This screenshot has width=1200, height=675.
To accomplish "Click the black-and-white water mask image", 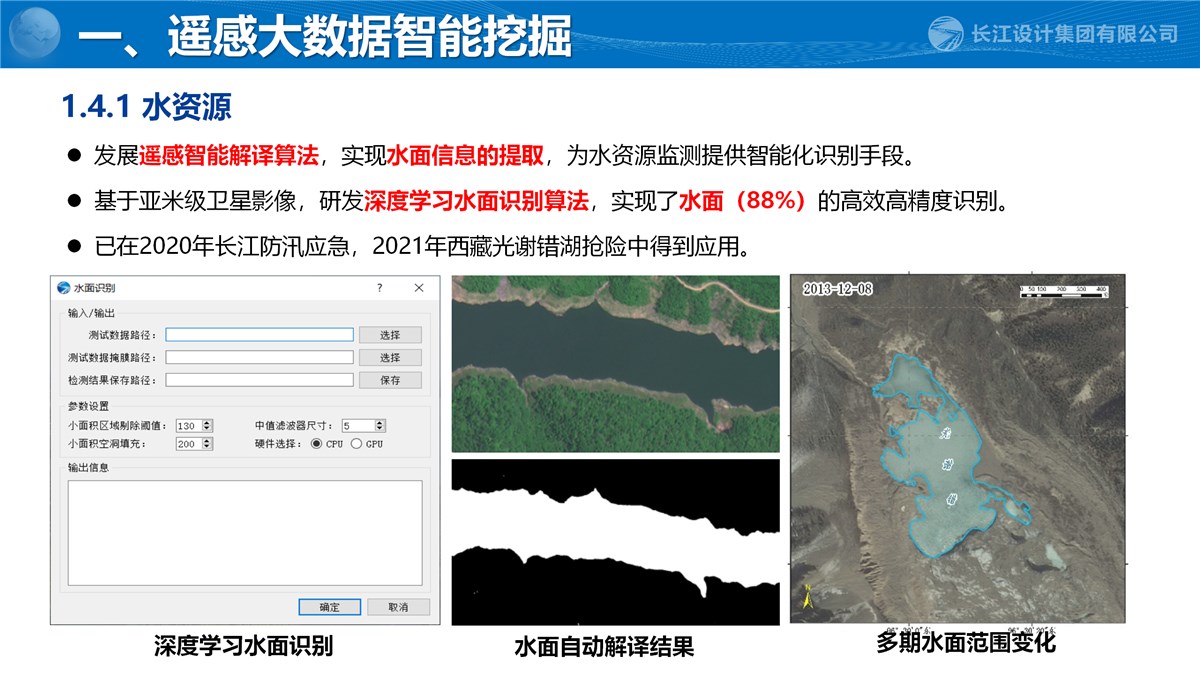I will pos(615,542).
